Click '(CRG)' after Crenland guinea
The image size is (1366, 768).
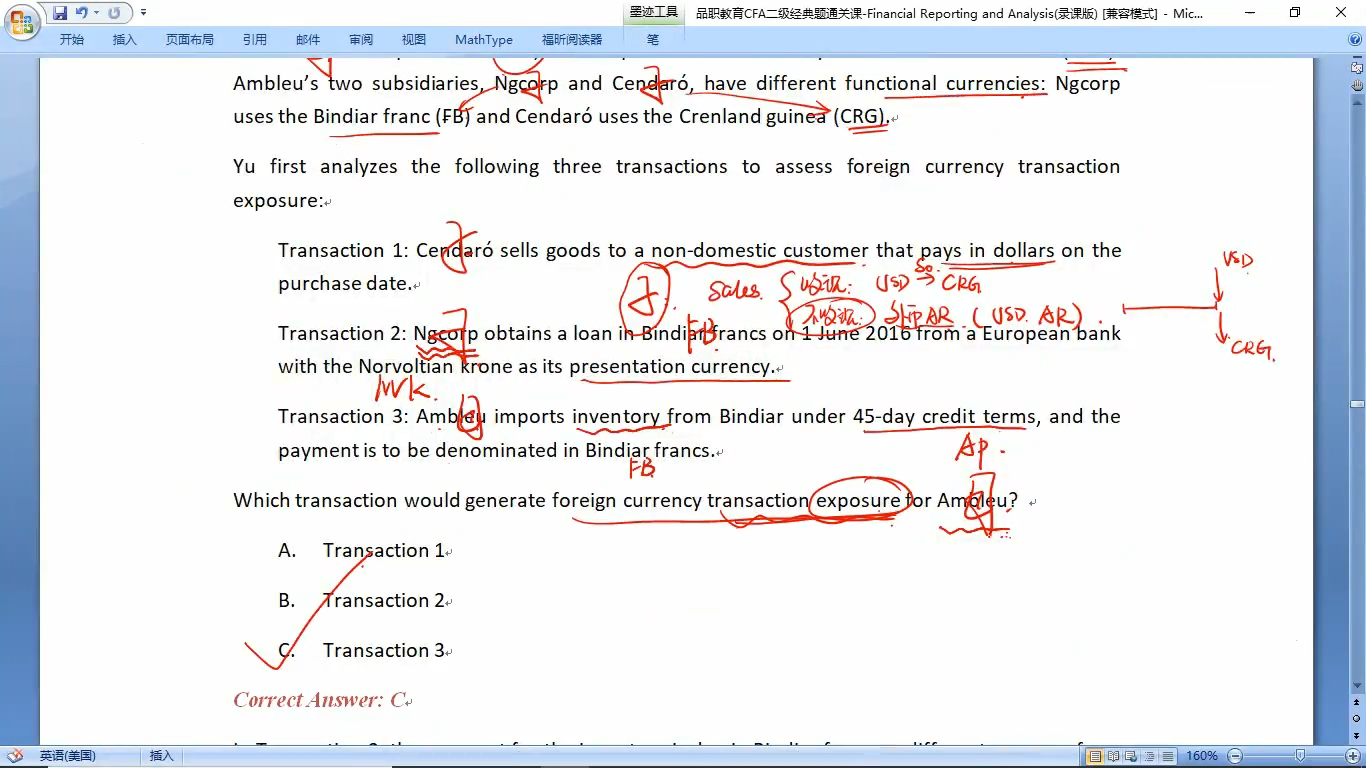click(x=860, y=116)
